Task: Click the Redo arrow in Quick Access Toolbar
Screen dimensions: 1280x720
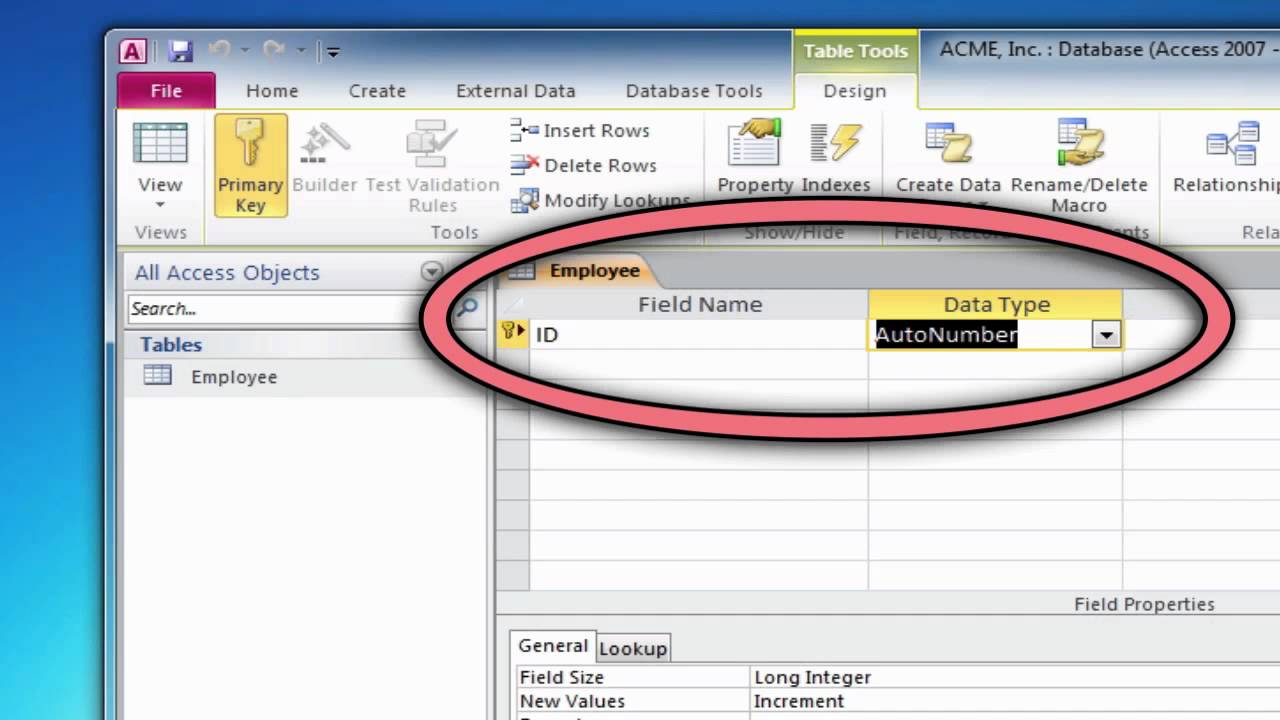Action: (274, 50)
